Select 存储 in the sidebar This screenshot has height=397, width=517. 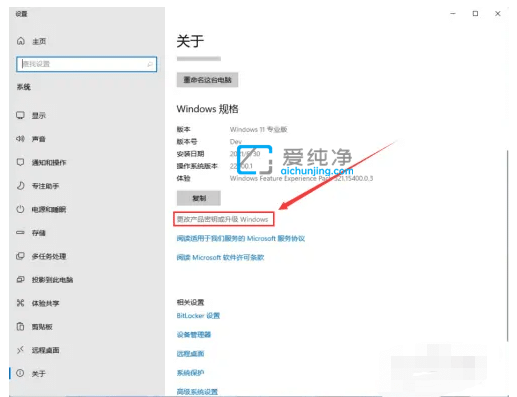(39, 233)
